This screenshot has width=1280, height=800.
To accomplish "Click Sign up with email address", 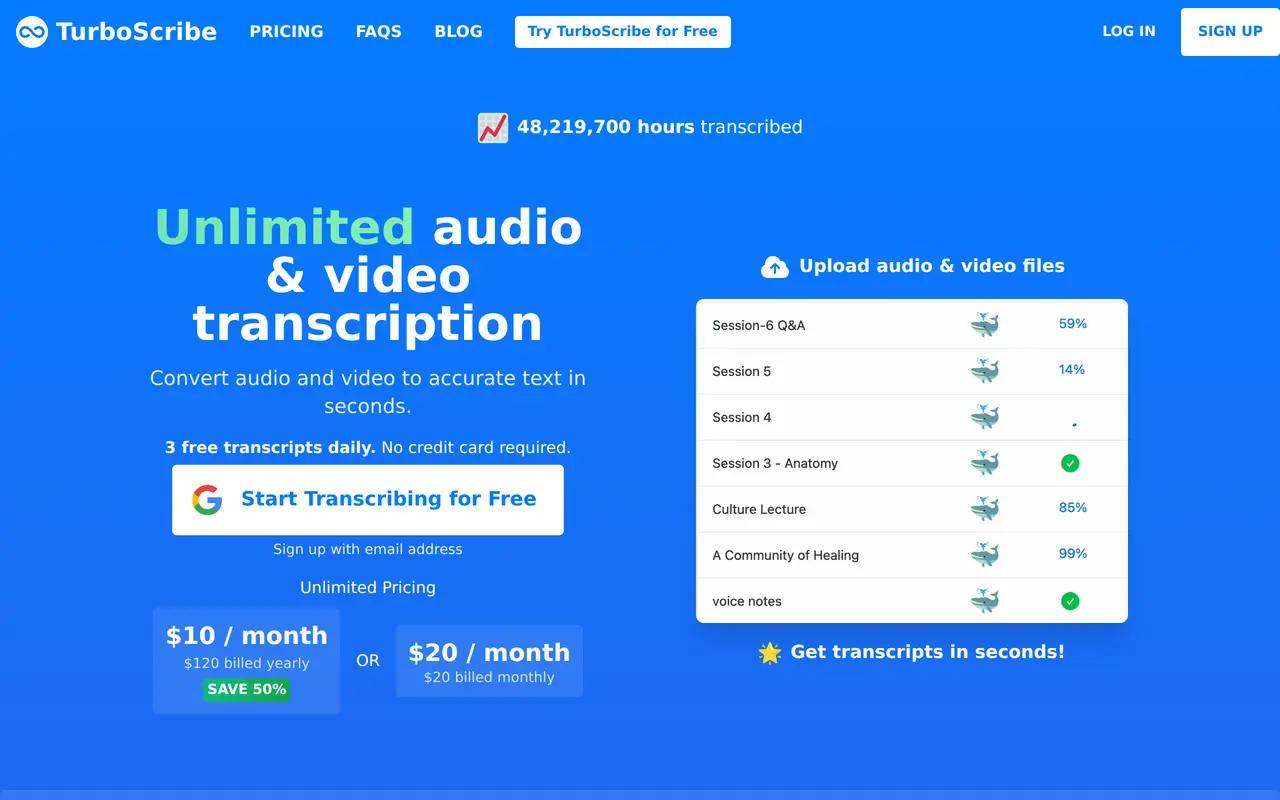I will pos(368,549).
